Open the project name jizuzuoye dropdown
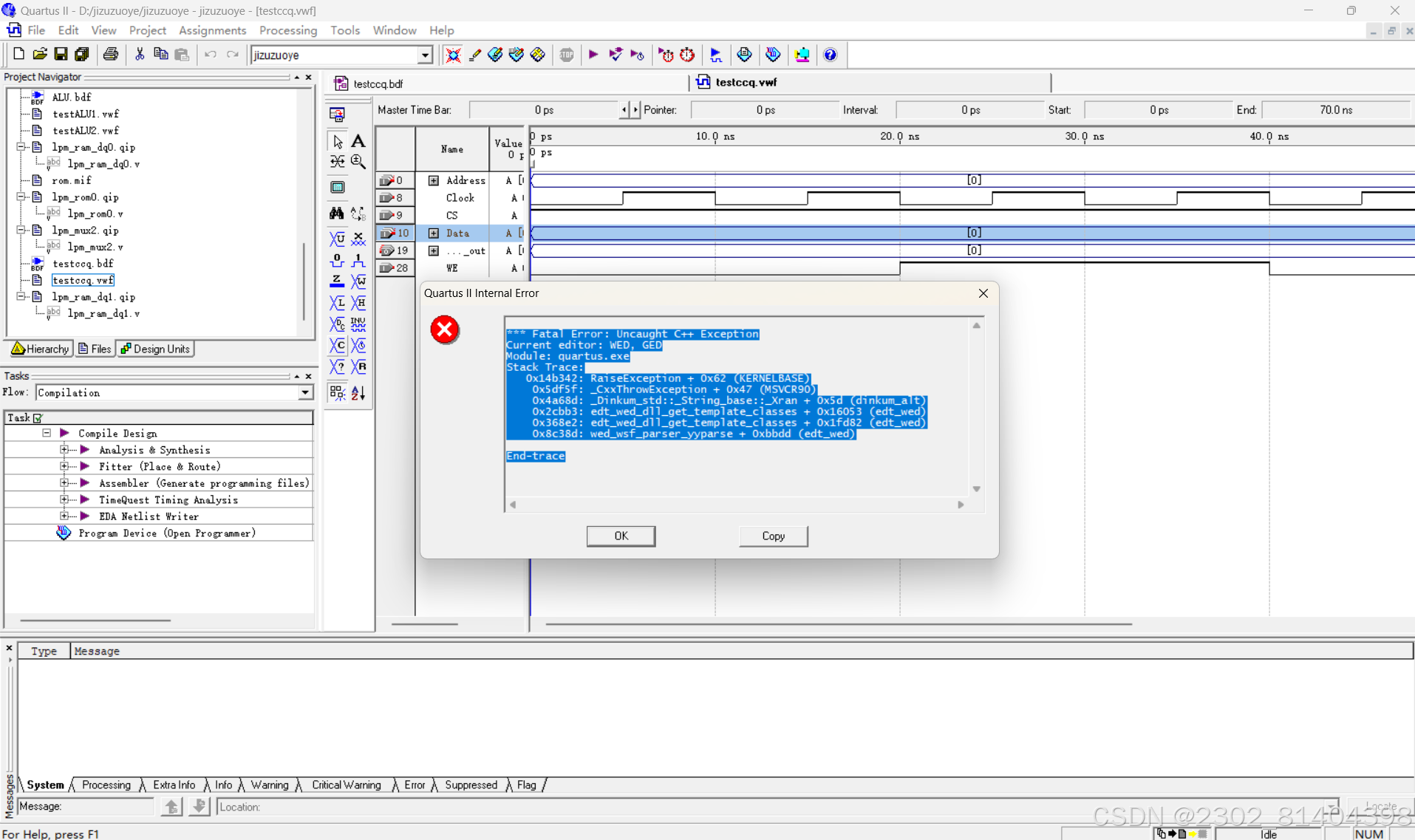 click(425, 55)
